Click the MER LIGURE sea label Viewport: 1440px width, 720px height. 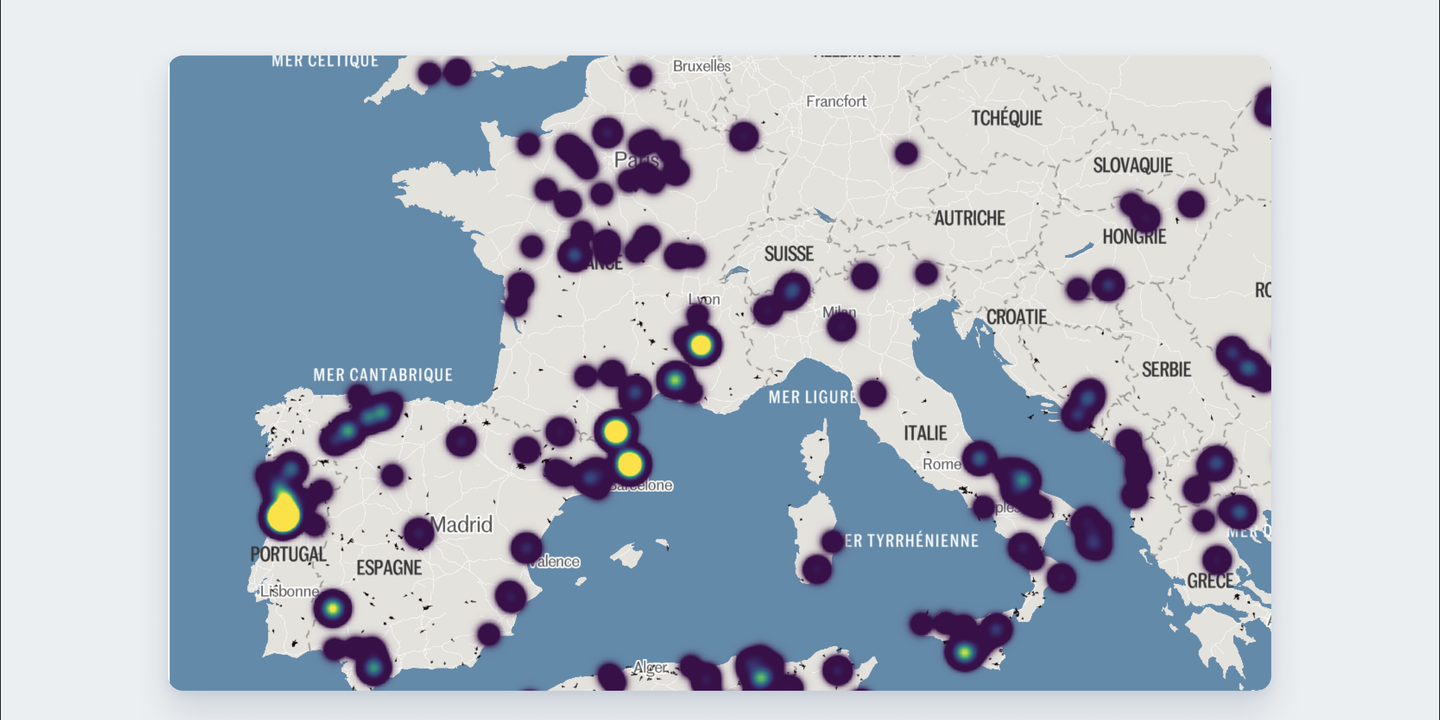(x=813, y=397)
